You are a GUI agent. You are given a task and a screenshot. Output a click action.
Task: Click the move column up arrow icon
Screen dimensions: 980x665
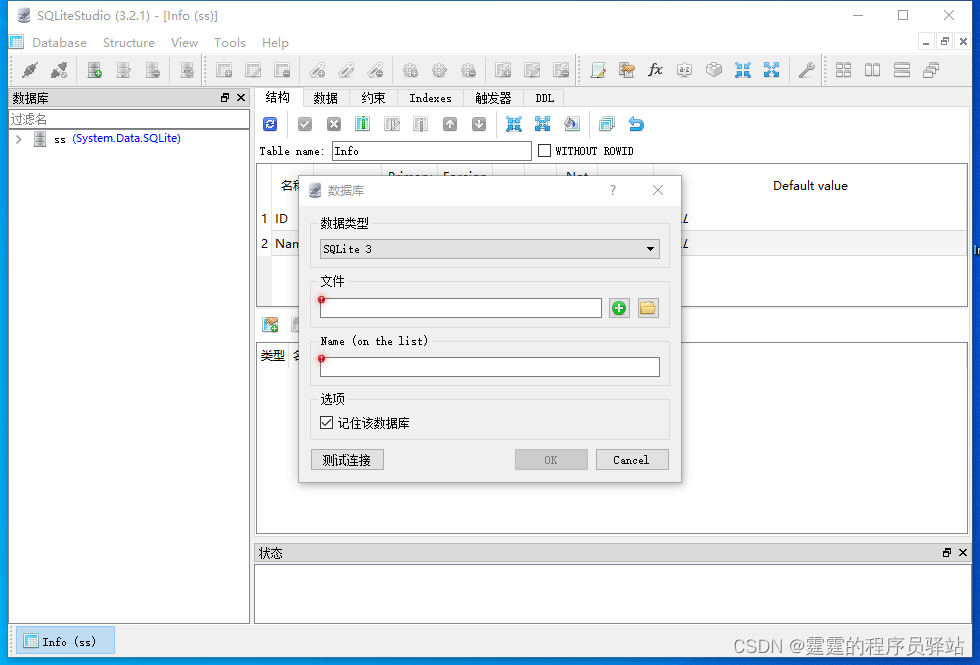pos(449,124)
